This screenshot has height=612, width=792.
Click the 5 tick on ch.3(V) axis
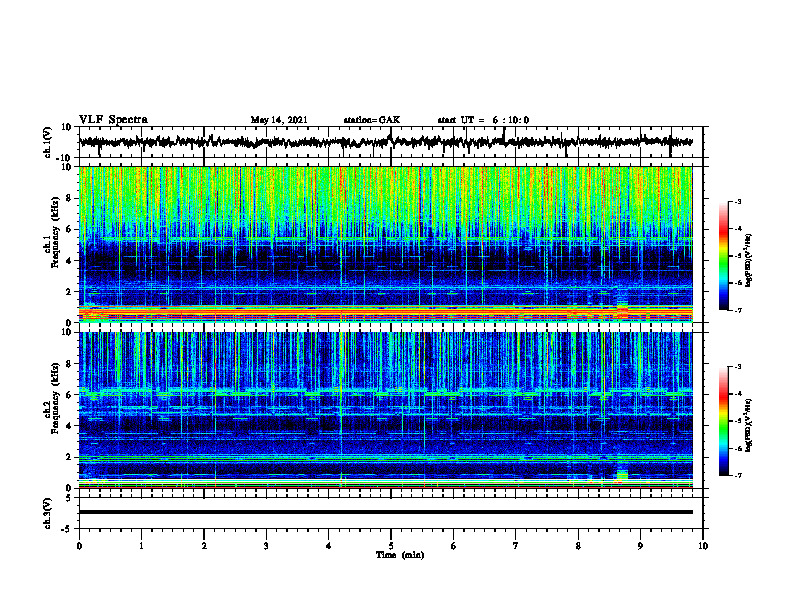(x=70, y=498)
